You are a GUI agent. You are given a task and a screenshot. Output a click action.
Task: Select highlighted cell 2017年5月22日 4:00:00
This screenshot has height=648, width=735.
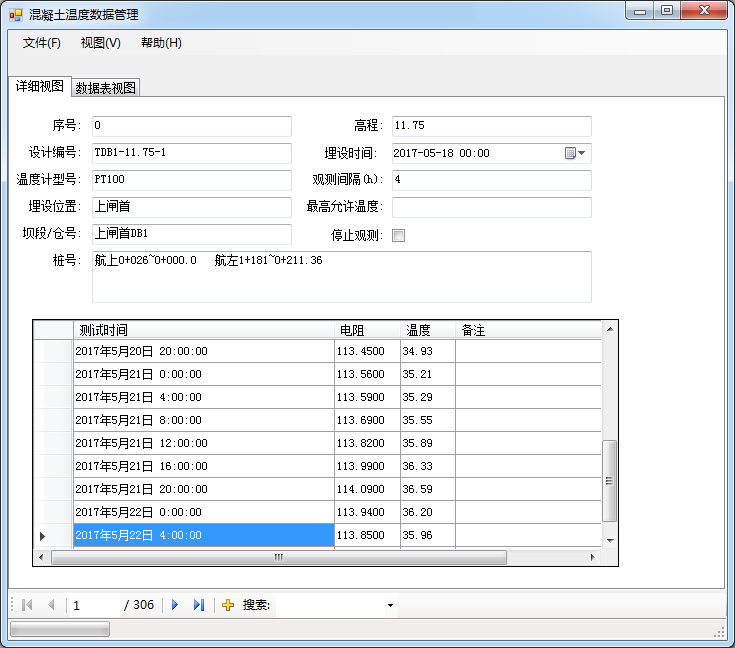click(x=204, y=535)
